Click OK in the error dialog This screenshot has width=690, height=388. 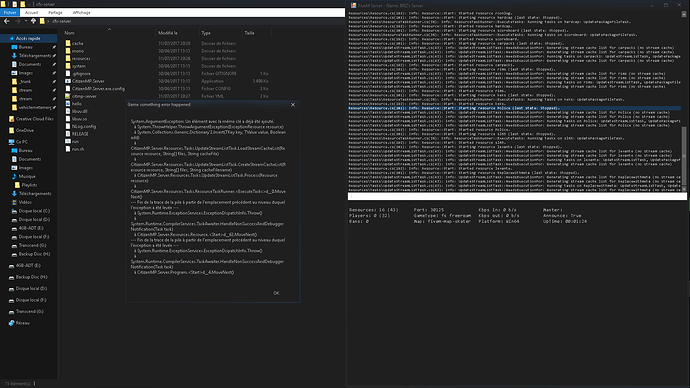(x=276, y=293)
